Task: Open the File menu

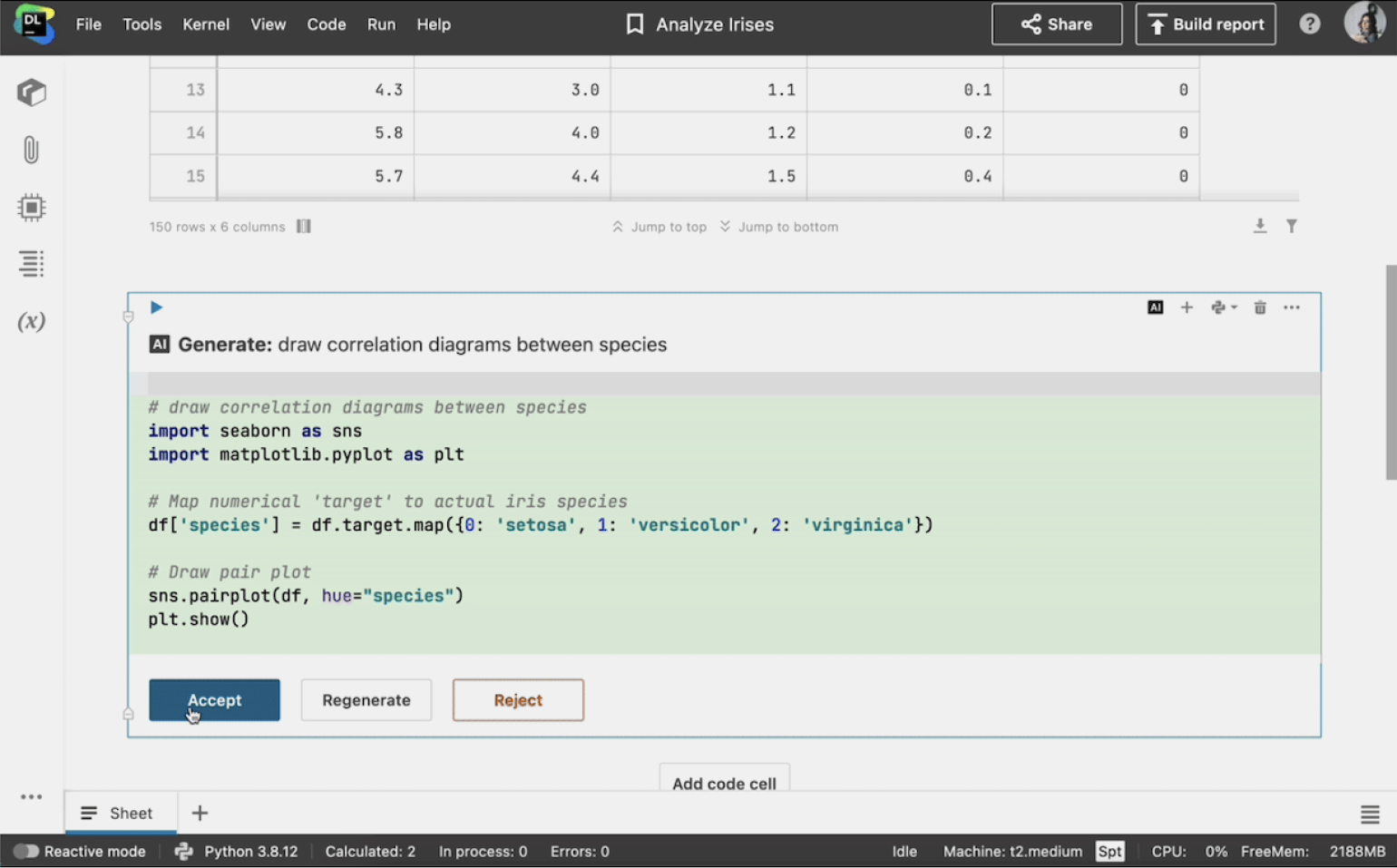Action: click(x=89, y=24)
